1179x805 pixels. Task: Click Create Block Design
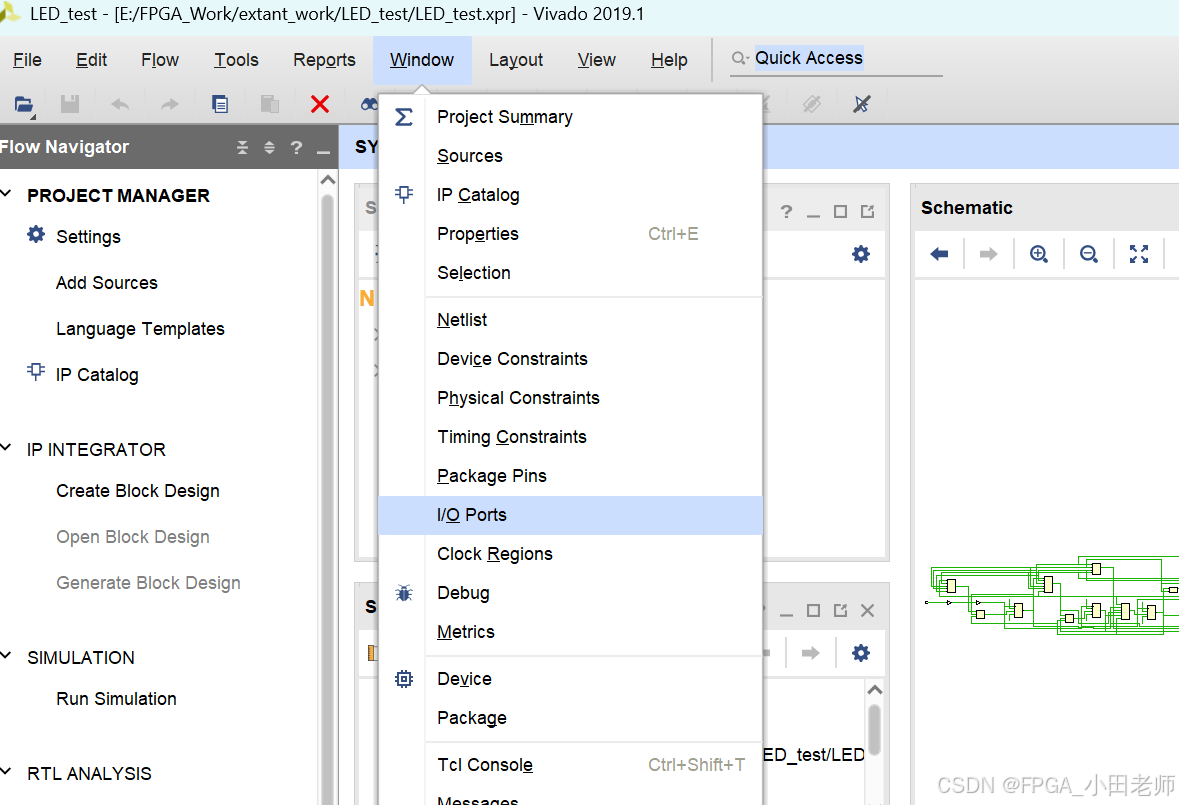138,491
